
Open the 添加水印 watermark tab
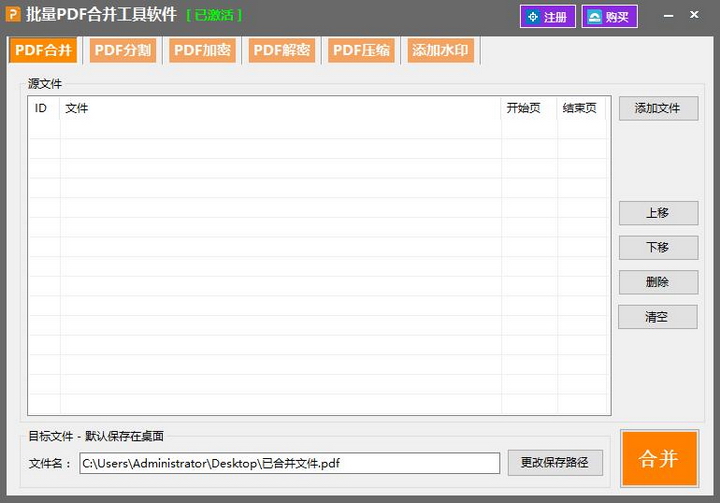coord(440,50)
